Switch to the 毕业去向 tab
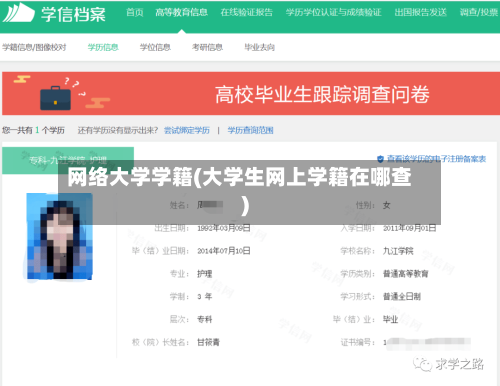Screen dimensions: 500x386 click(x=259, y=47)
